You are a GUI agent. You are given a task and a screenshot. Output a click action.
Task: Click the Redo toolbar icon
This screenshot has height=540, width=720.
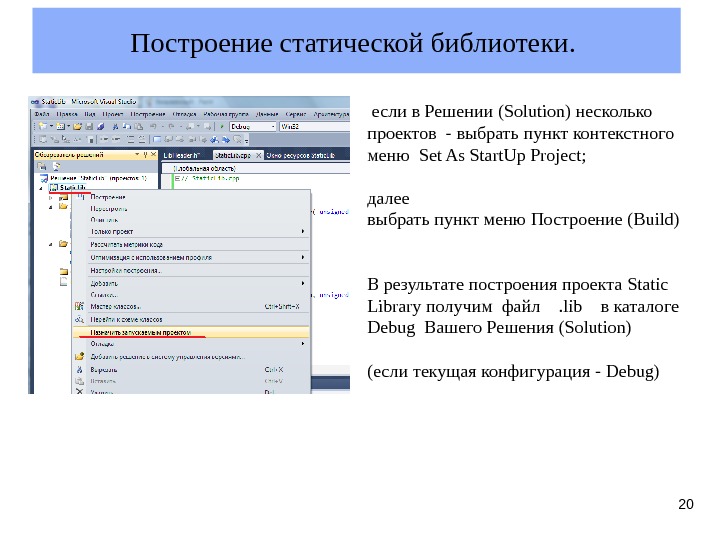171,126
